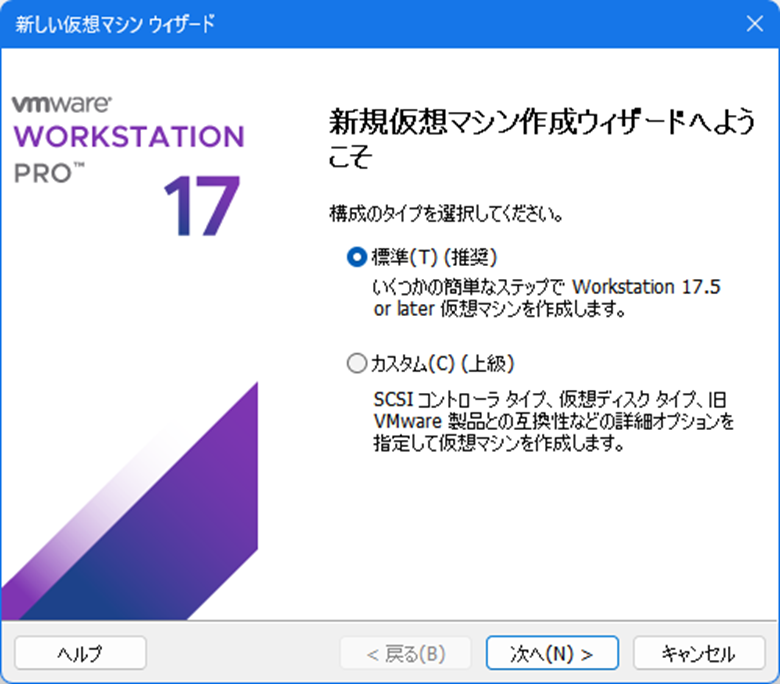Image resolution: width=780 pixels, height=684 pixels.
Task: Click the 次へ(N) > button
Action: pyautogui.click(x=552, y=653)
